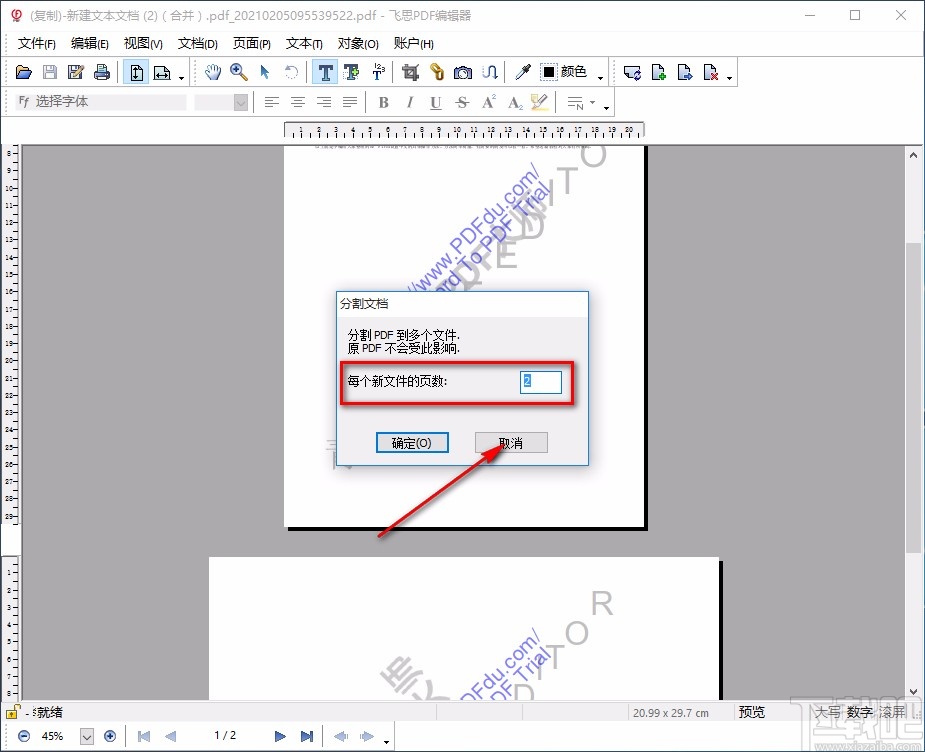The image size is (925, 752).
Task: Open the zoom percentage dropdown
Action: point(85,736)
